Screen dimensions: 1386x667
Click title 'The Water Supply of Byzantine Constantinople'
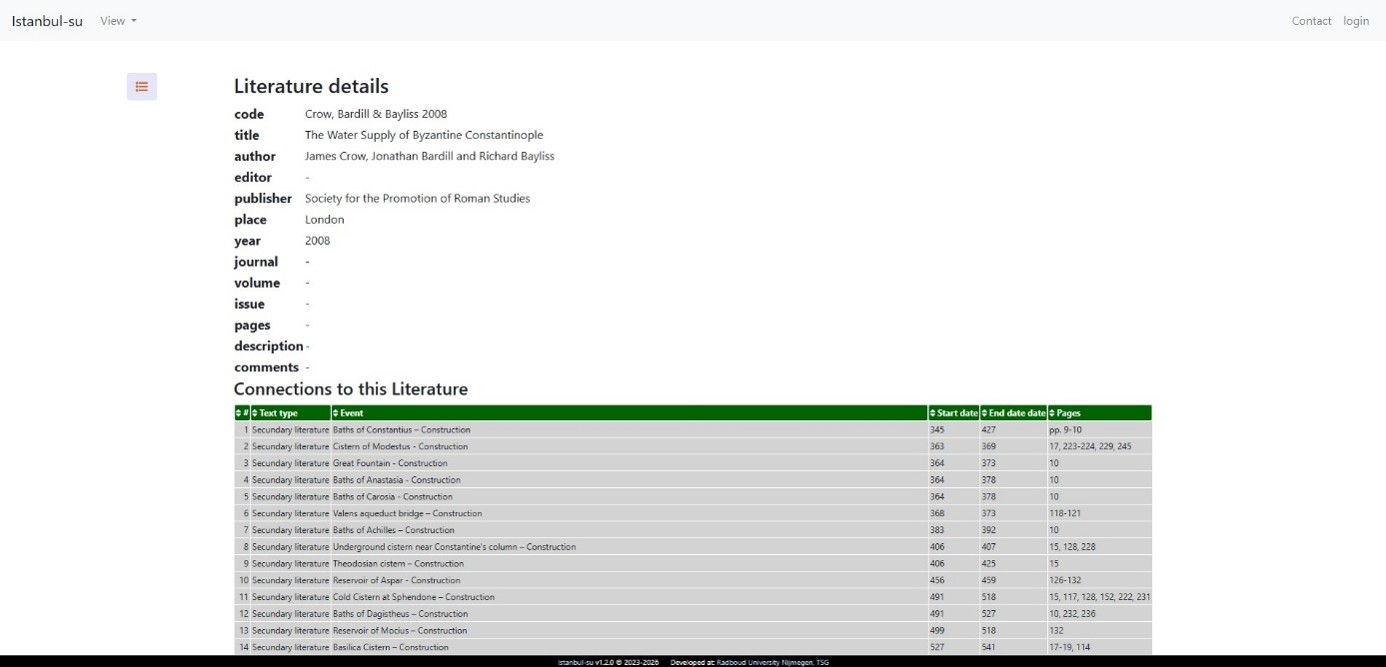(x=424, y=135)
